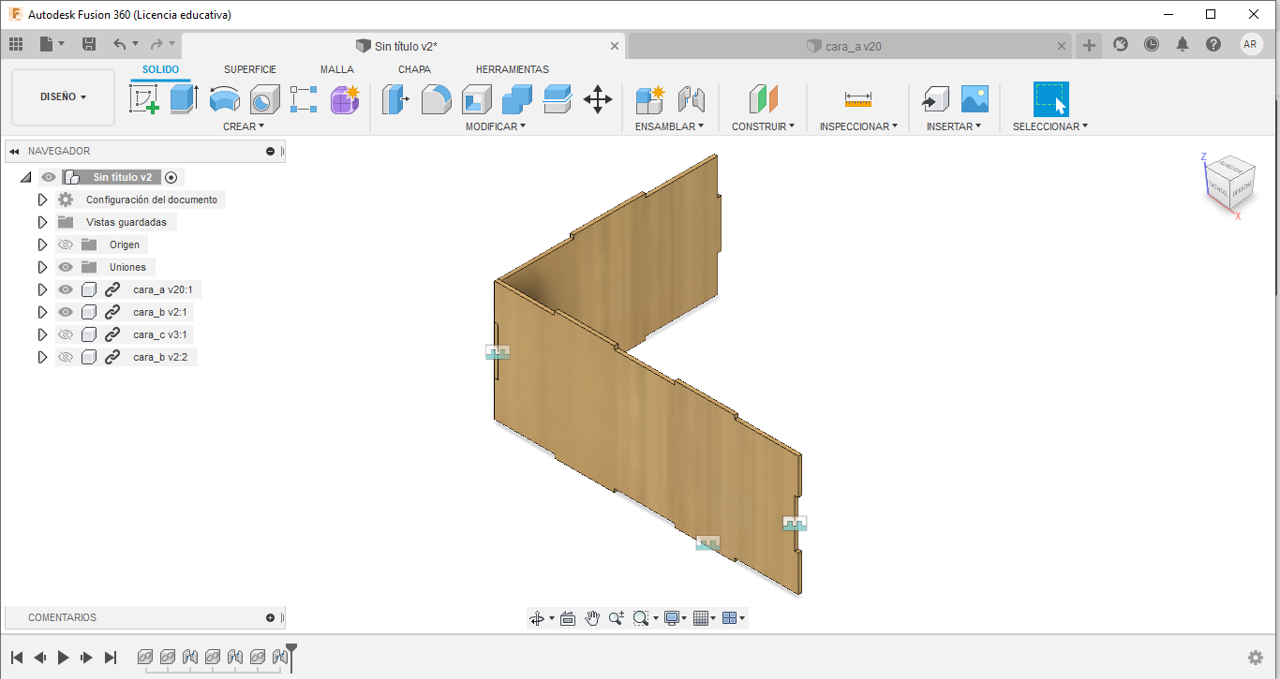
Task: Activate the Move/Copy tool
Action: (597, 99)
